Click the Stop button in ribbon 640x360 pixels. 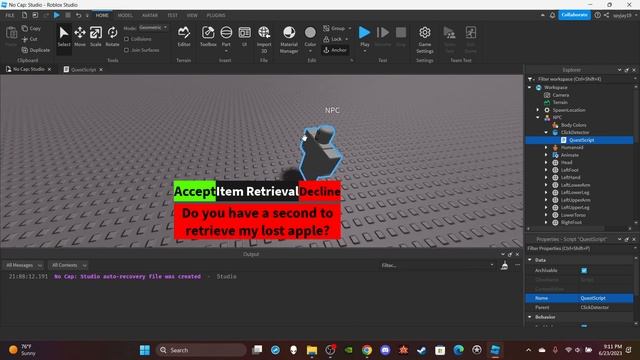(x=401, y=36)
